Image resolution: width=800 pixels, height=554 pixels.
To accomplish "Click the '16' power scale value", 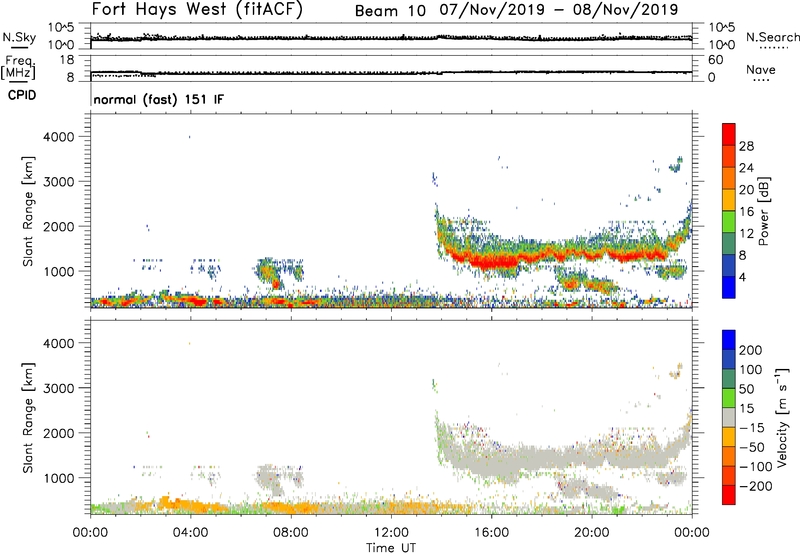I will 746,212.
